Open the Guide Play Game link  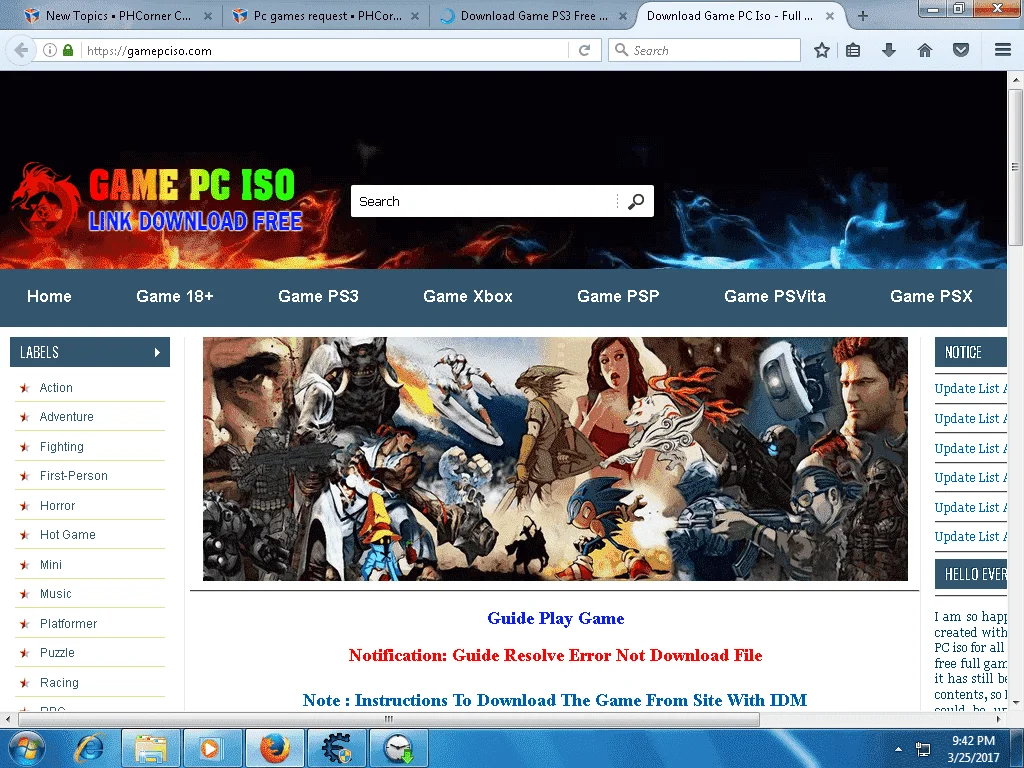556,618
